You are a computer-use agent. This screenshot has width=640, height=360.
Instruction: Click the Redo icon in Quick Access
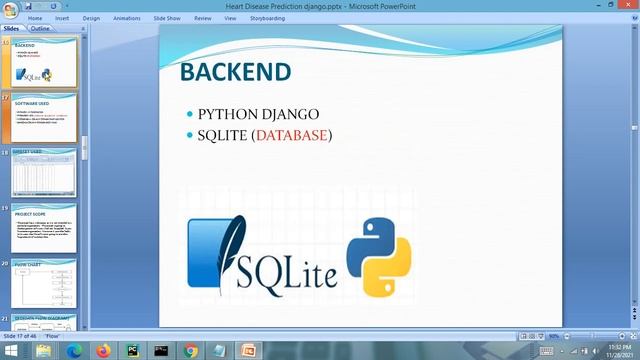pos(53,6)
